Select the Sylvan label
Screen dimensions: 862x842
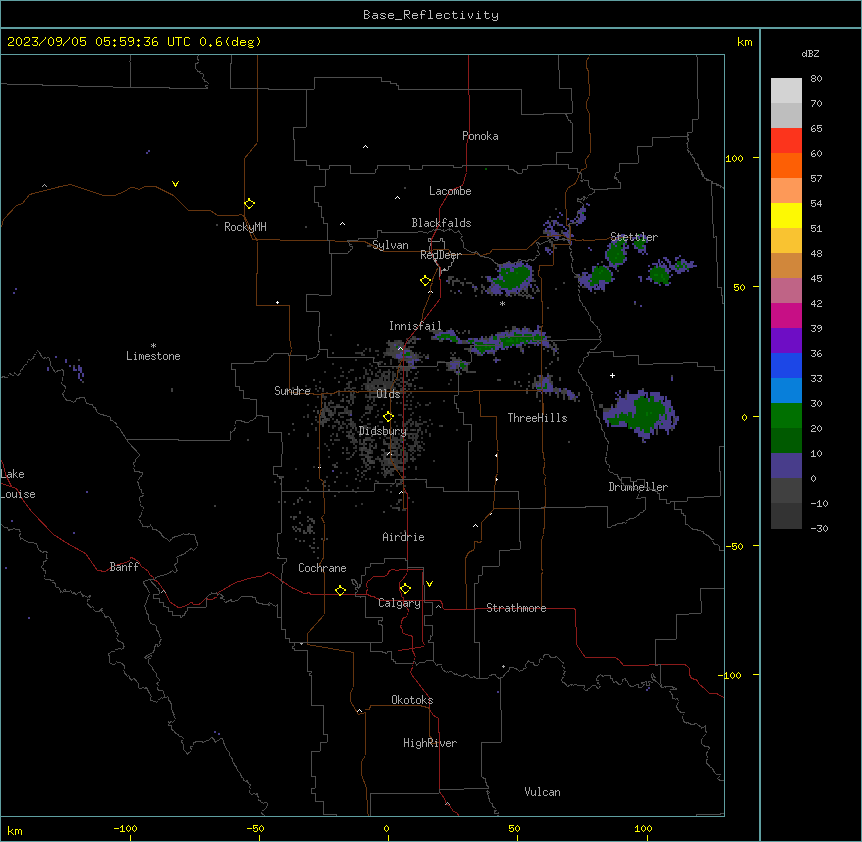click(390, 245)
